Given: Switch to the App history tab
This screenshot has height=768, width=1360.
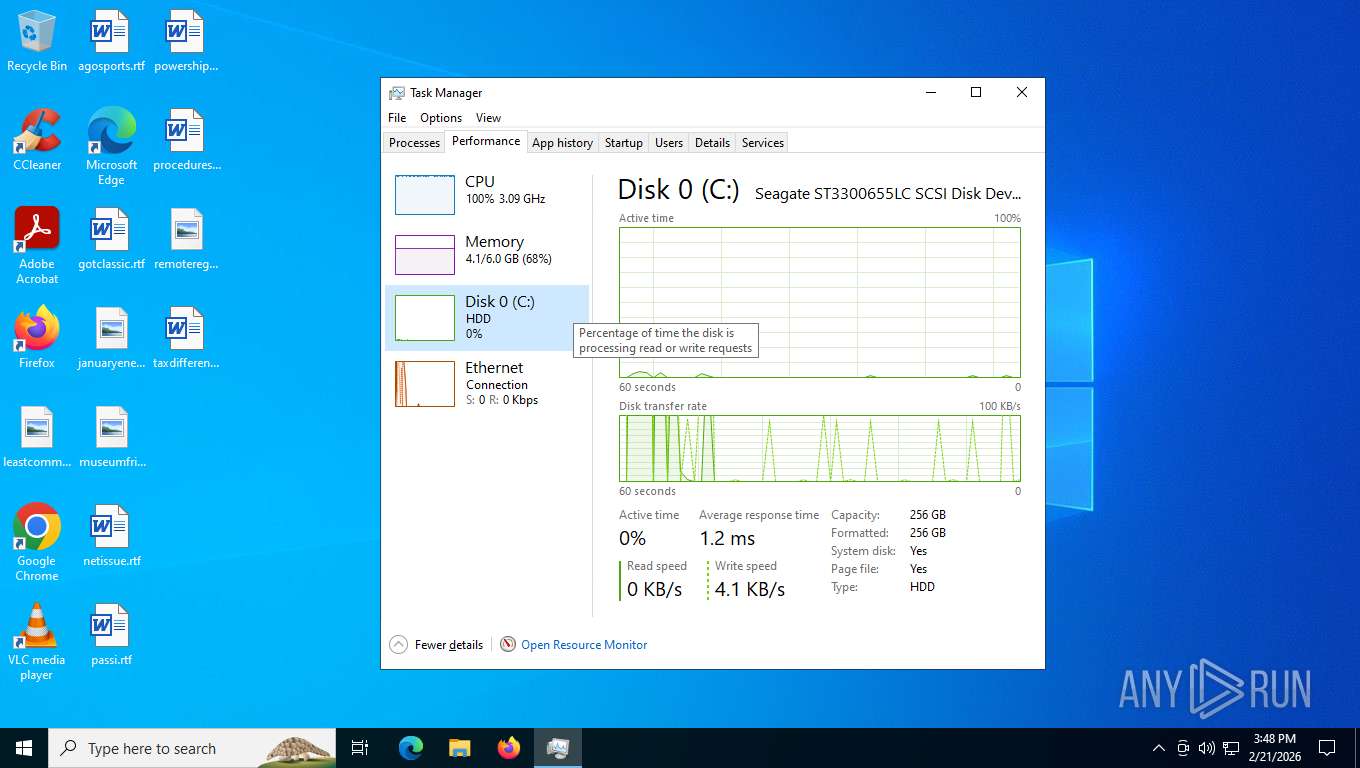Looking at the screenshot, I should (x=562, y=143).
